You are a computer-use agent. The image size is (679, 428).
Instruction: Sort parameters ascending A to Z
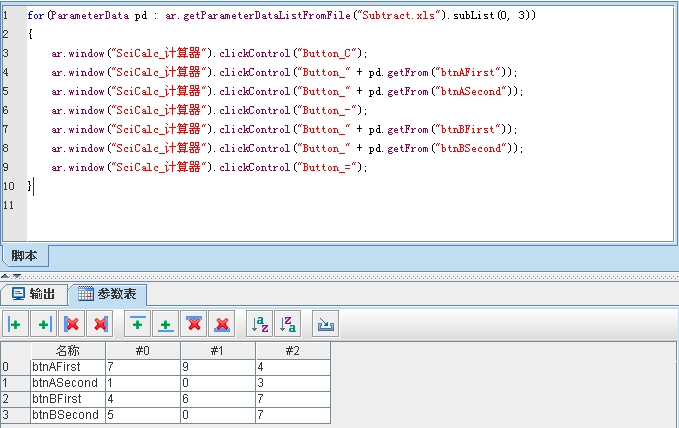coord(260,324)
